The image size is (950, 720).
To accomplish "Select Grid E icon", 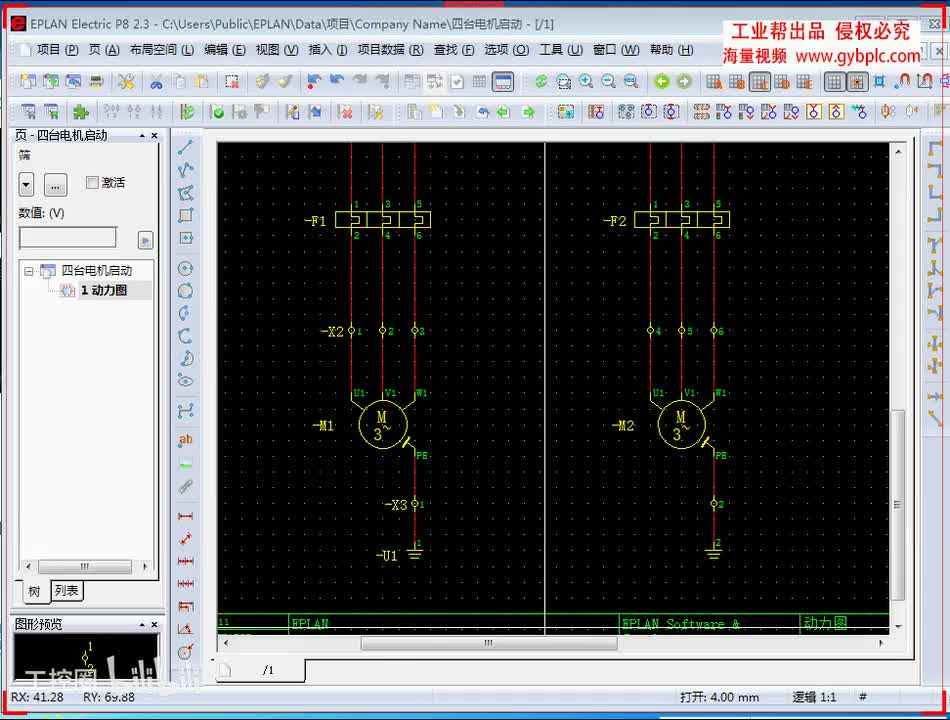I will [x=804, y=82].
